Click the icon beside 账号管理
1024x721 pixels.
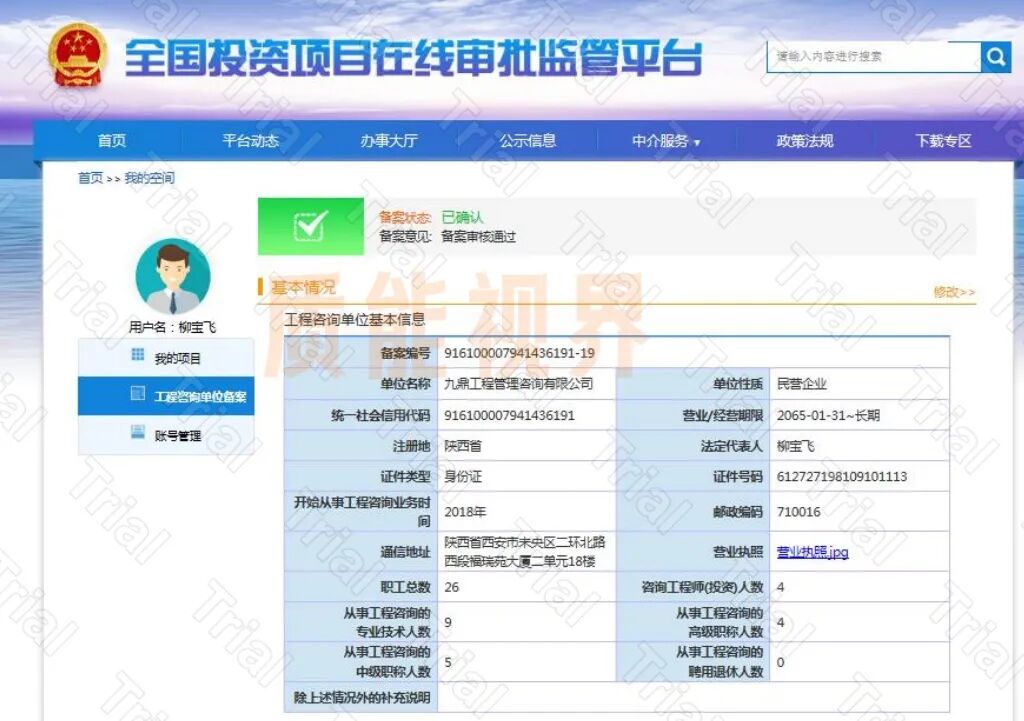point(138,434)
